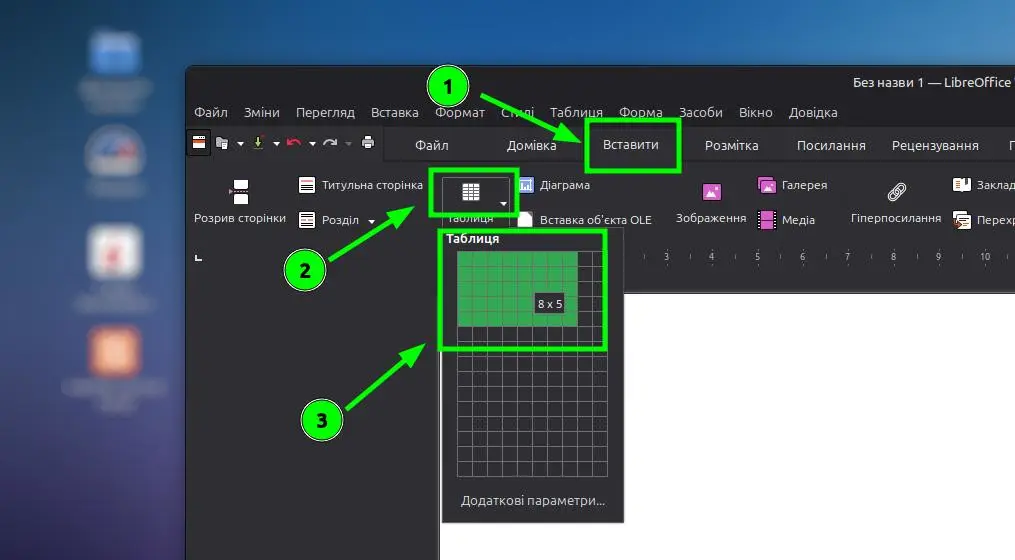
Task: Open the Перегляд menu
Action: coord(325,113)
